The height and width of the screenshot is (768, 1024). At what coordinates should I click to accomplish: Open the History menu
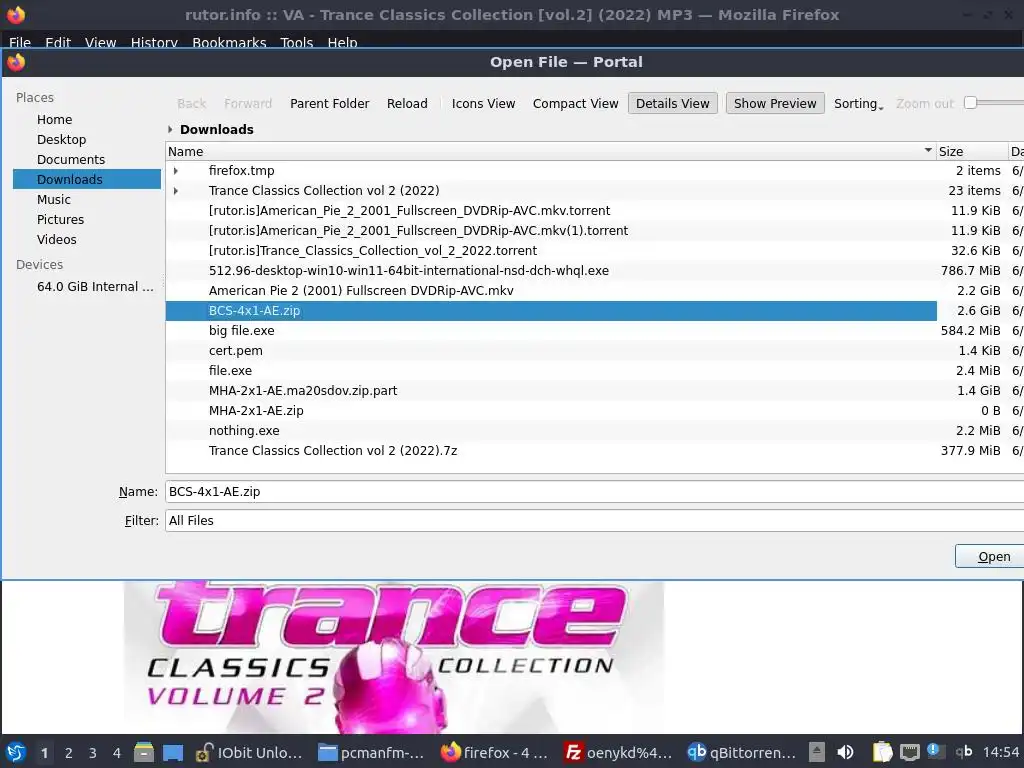point(154,42)
